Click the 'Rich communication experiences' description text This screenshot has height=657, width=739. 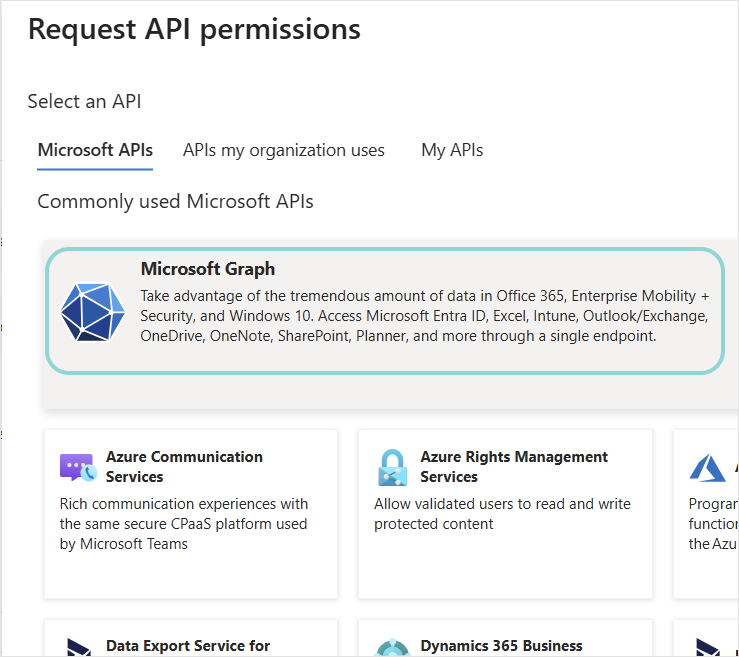click(x=184, y=524)
